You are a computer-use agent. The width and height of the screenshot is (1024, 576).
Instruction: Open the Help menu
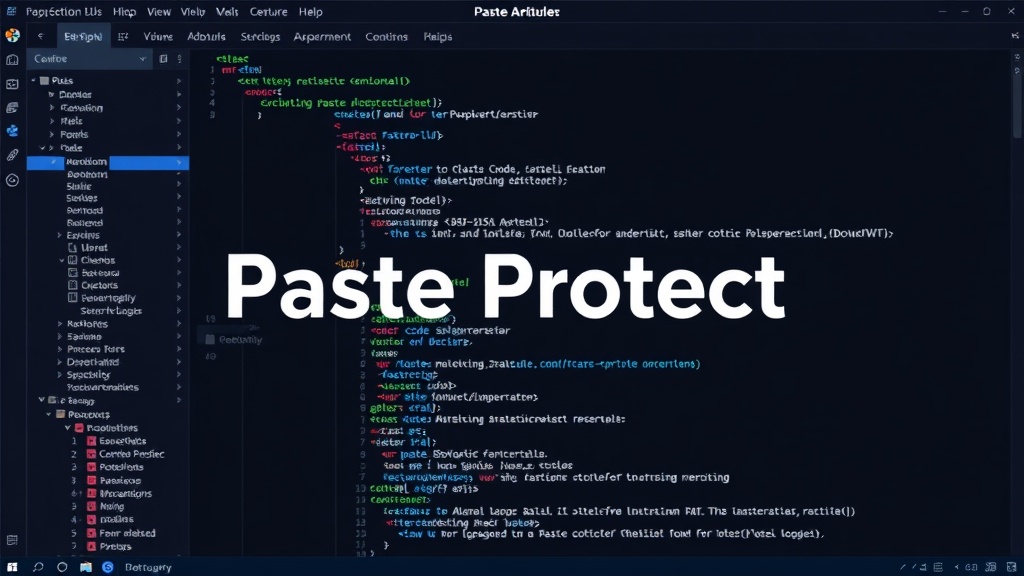[x=310, y=12]
